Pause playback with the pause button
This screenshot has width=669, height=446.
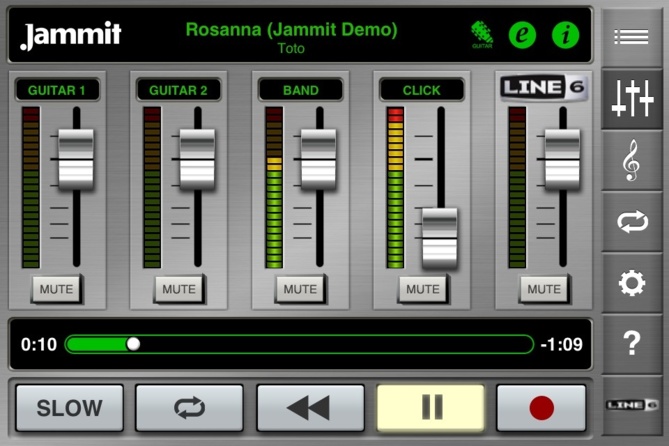431,407
